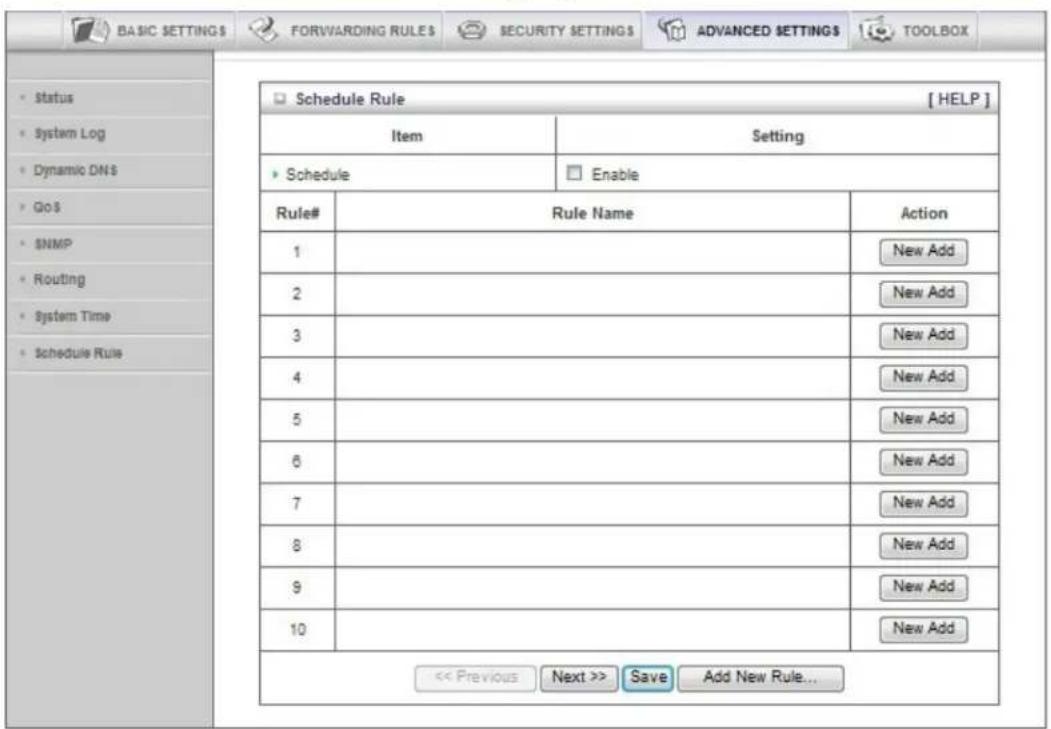
Task: Save the schedule settings
Action: [x=648, y=677]
